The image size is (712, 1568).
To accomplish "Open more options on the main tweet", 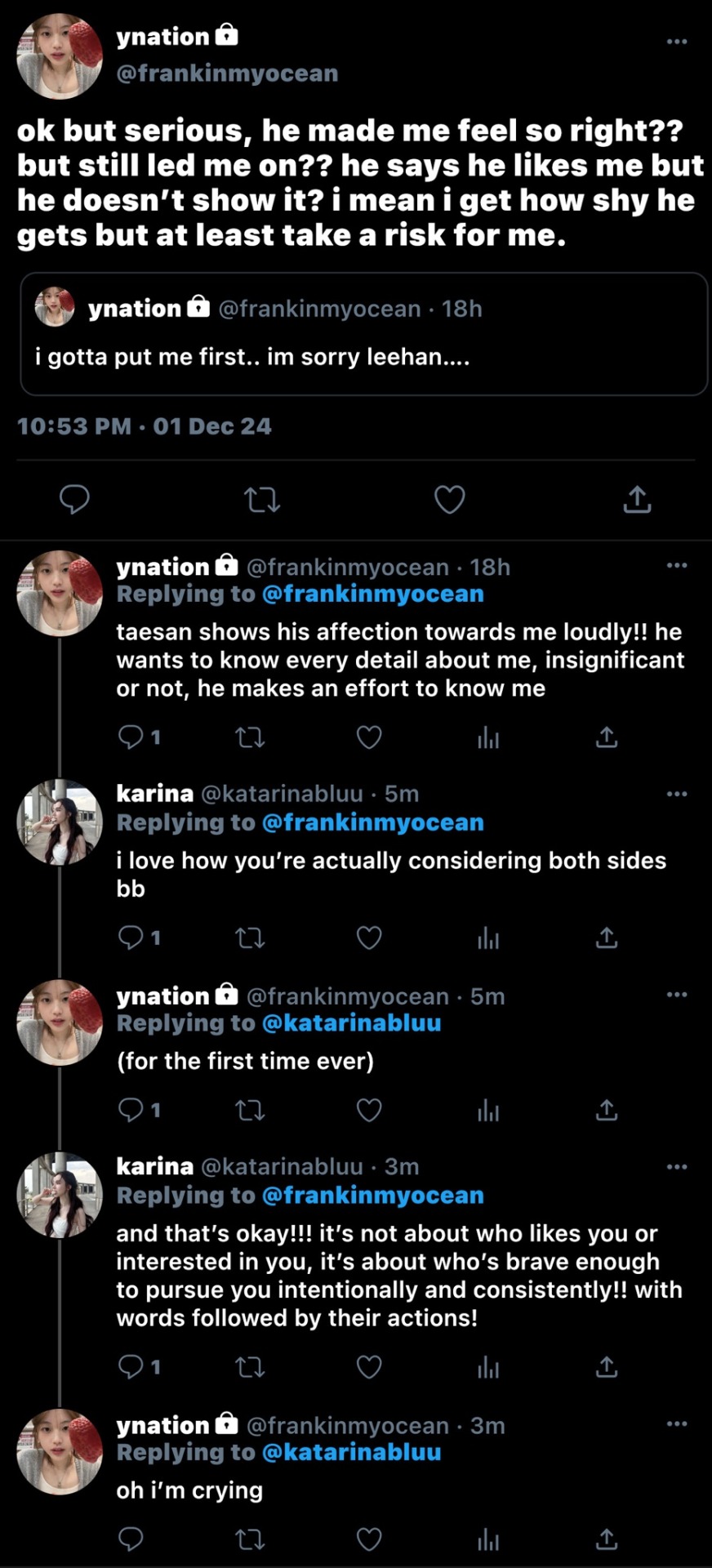I will pyautogui.click(x=677, y=41).
